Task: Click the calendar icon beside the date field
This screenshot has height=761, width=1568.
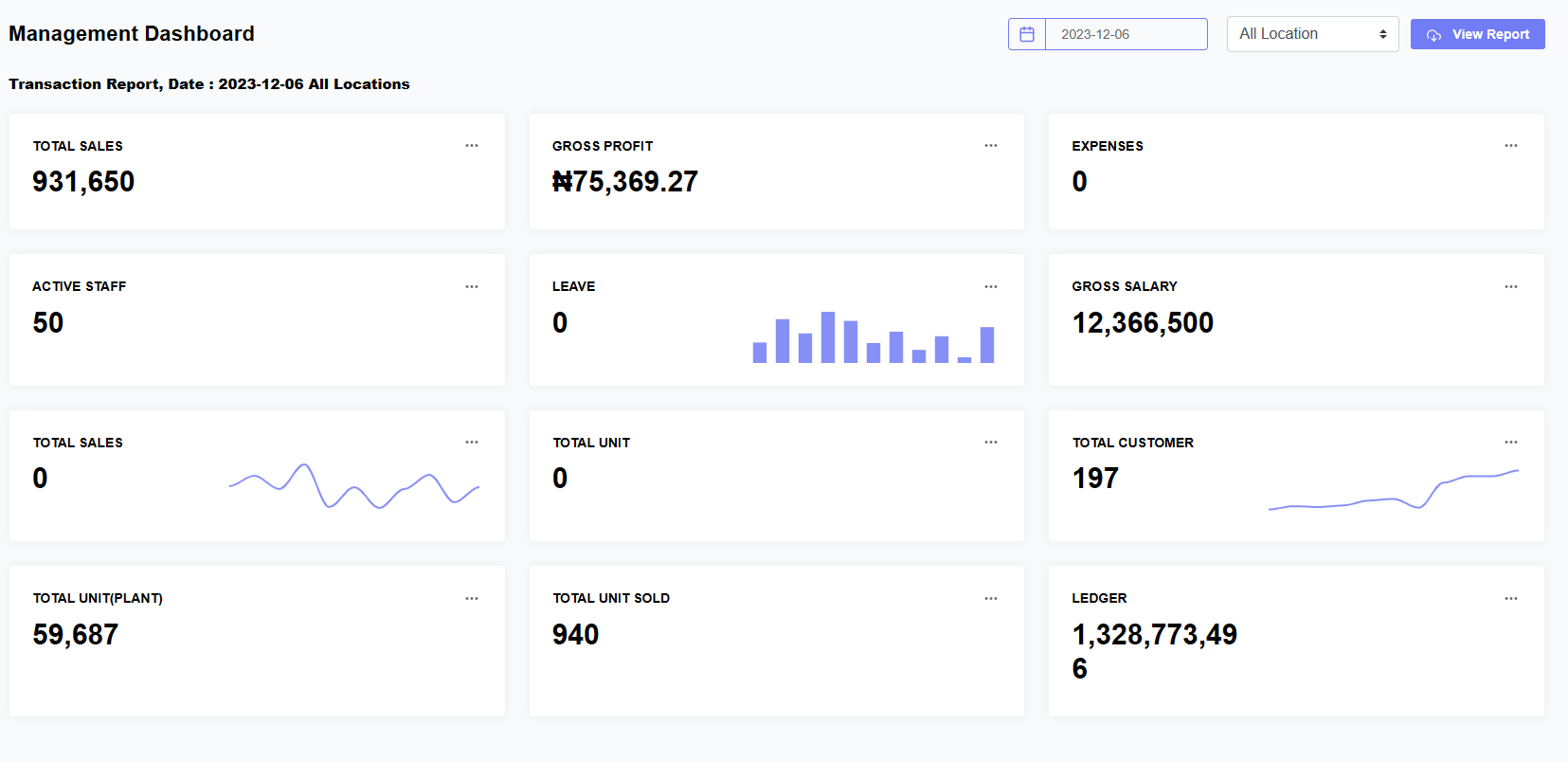Action: click(1027, 34)
